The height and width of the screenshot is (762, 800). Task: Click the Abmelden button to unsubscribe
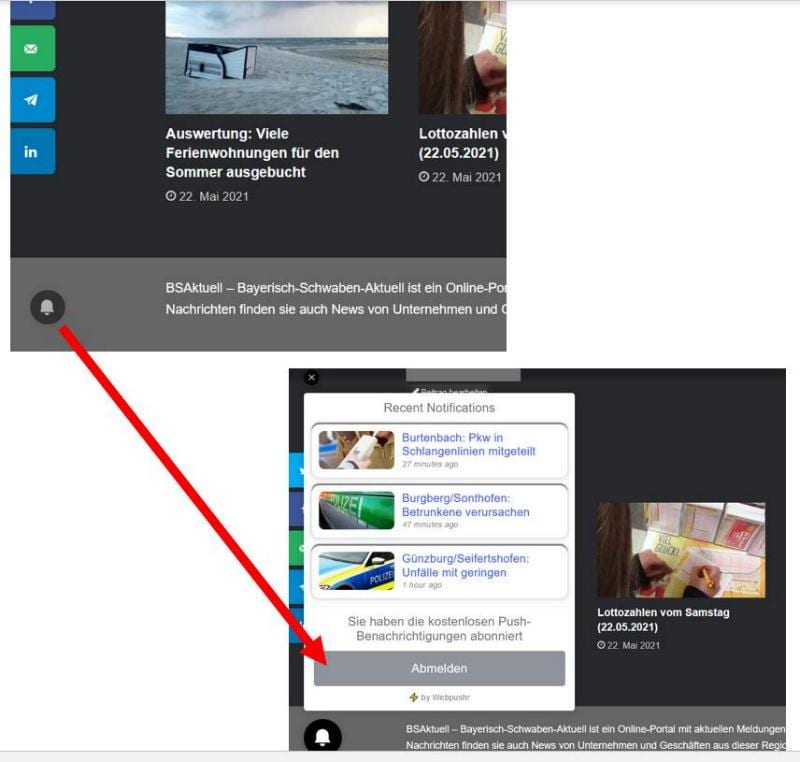tap(439, 668)
